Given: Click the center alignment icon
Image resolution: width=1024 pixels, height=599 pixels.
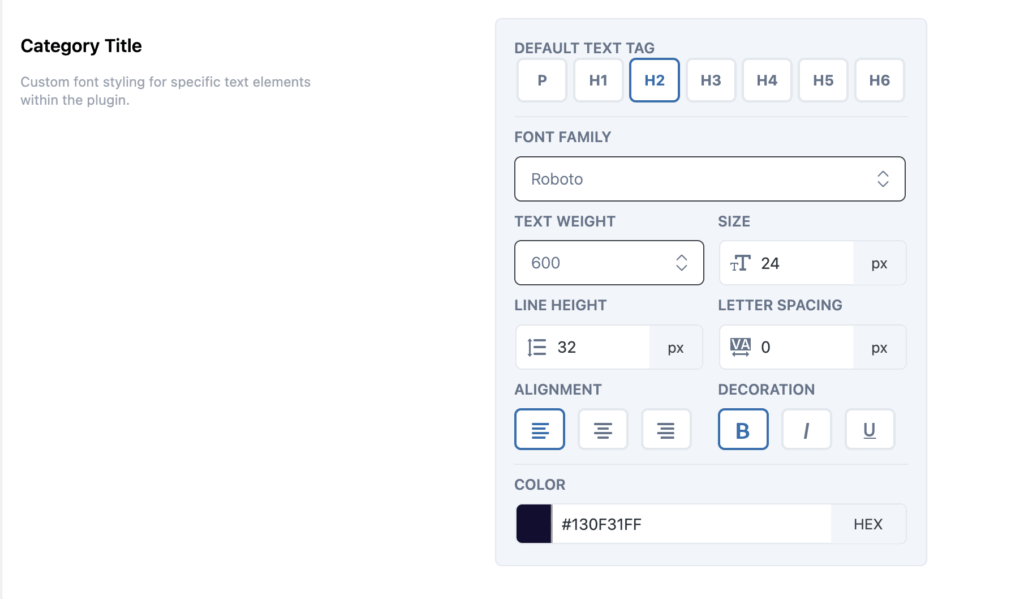Looking at the screenshot, I should tap(603, 429).
